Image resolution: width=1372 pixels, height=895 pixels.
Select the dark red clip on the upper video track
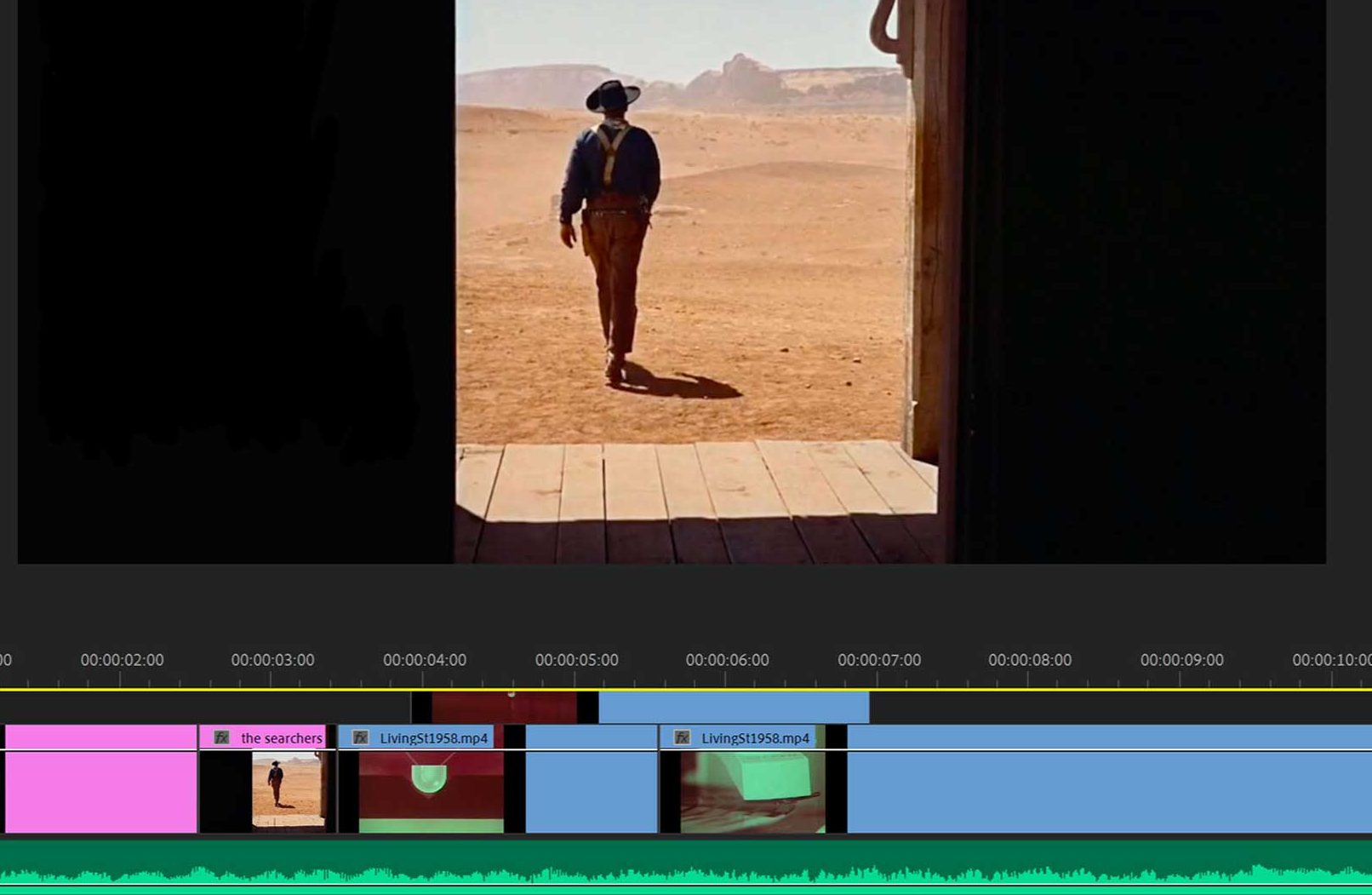[x=504, y=707]
